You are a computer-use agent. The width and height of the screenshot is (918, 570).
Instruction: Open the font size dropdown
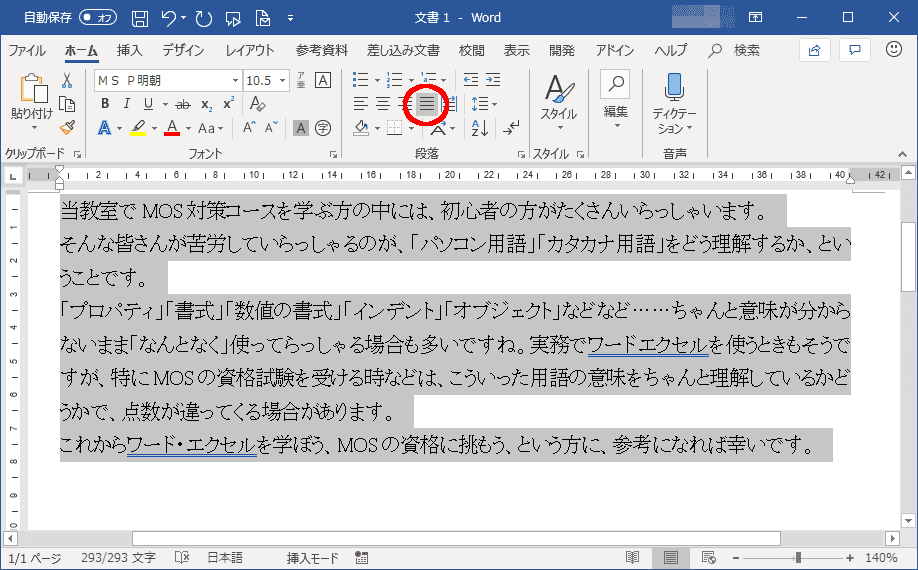282,80
